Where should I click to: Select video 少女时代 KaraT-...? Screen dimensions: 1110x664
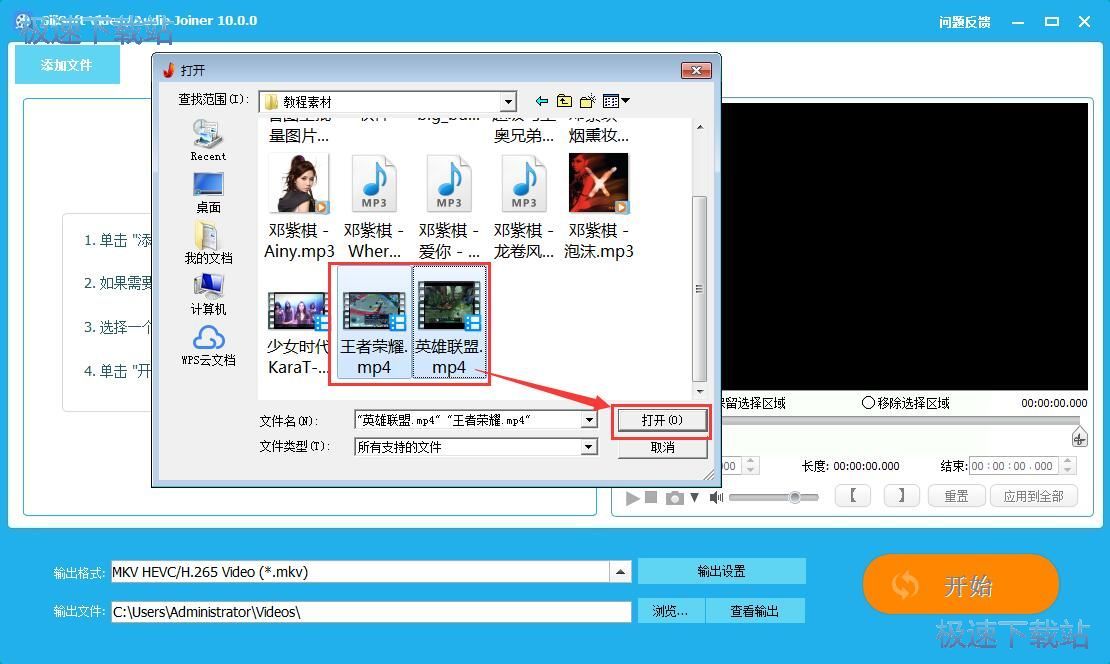297,333
